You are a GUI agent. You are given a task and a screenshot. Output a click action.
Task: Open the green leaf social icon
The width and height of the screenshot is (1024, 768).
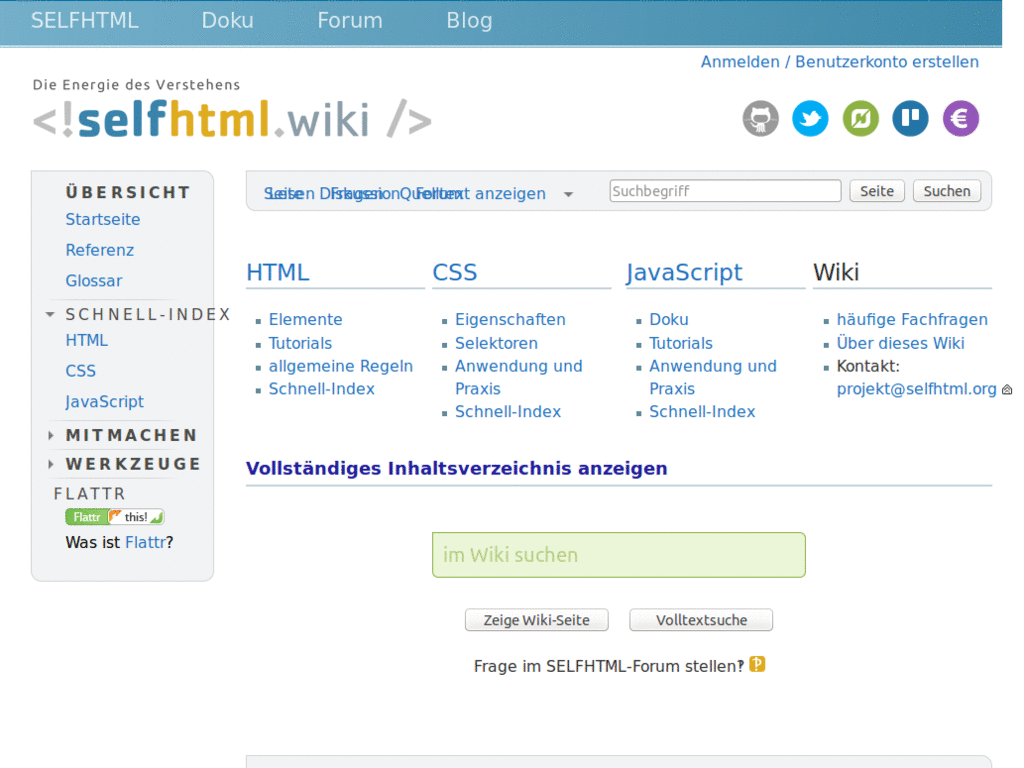tap(860, 118)
